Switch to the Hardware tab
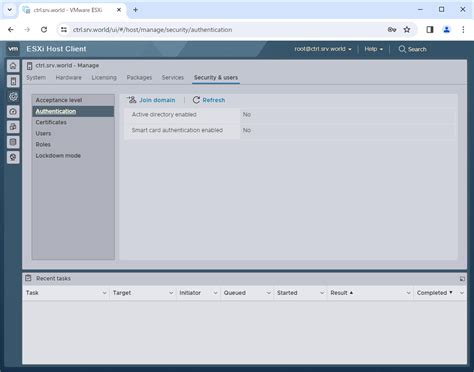The height and width of the screenshot is (372, 474). click(x=69, y=77)
